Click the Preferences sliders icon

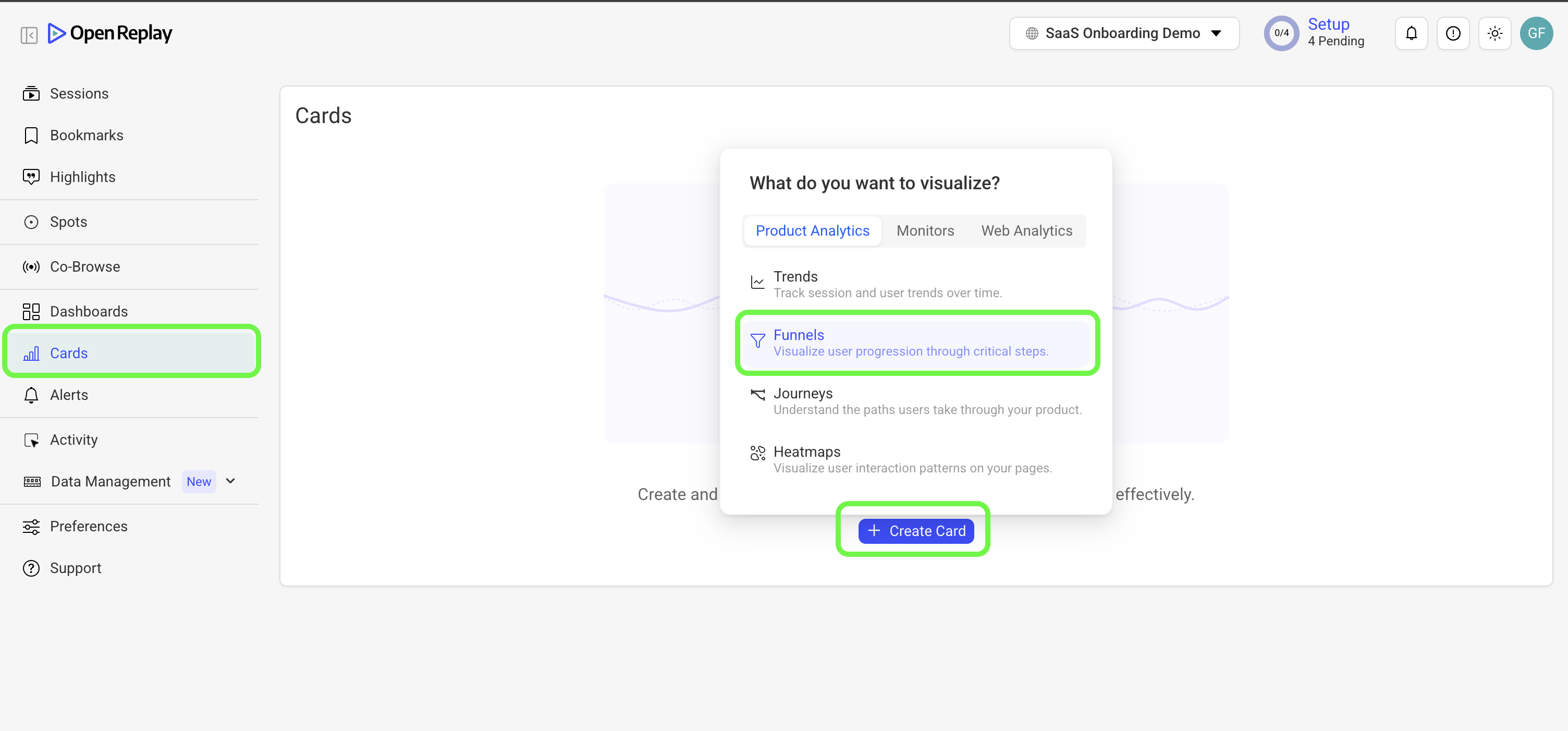pos(31,527)
